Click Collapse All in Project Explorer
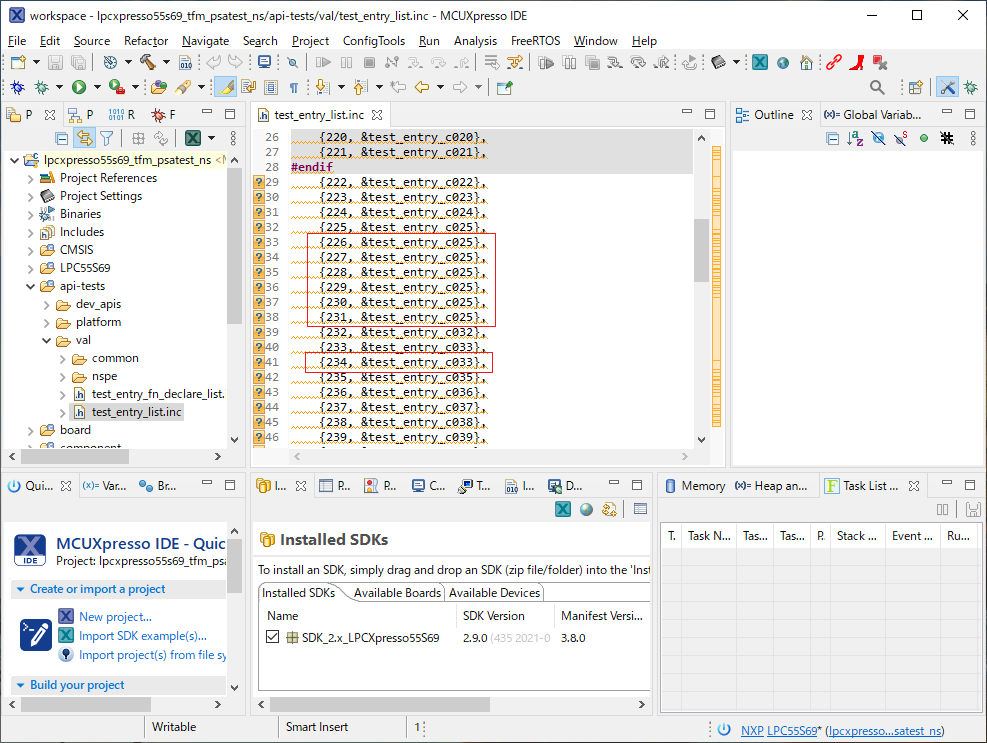987x743 pixels. (x=62, y=138)
